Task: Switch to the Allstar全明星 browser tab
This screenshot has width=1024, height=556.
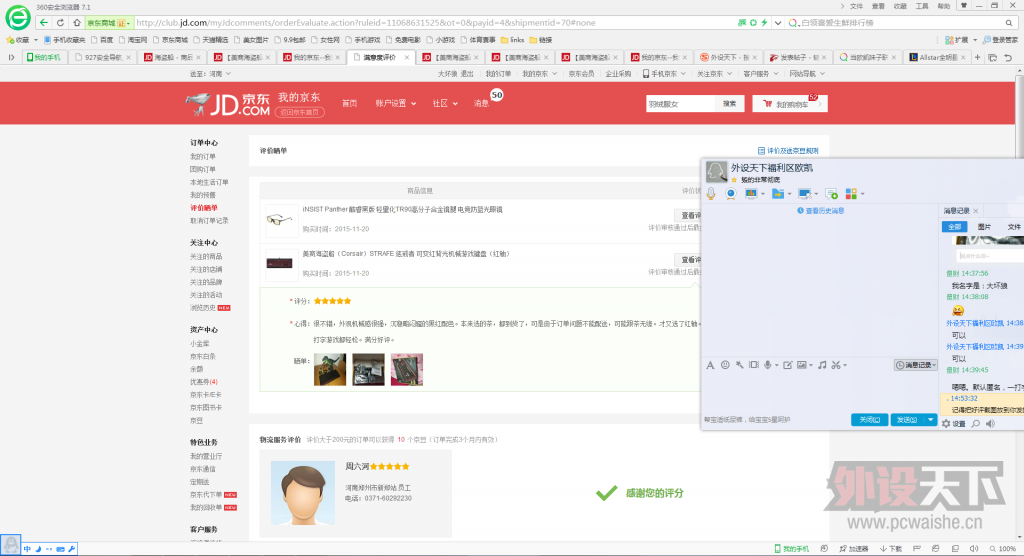Action: click(x=938, y=57)
